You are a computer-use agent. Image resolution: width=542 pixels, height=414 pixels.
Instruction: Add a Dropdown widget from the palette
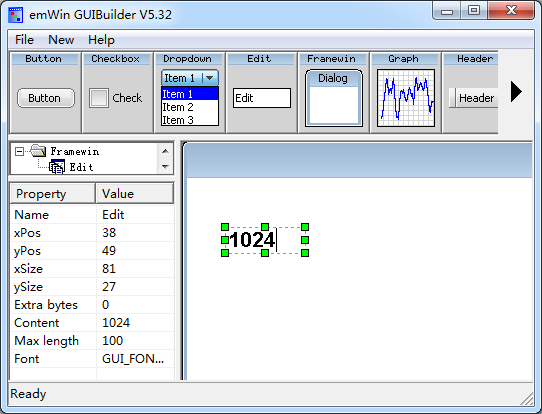coord(189,93)
